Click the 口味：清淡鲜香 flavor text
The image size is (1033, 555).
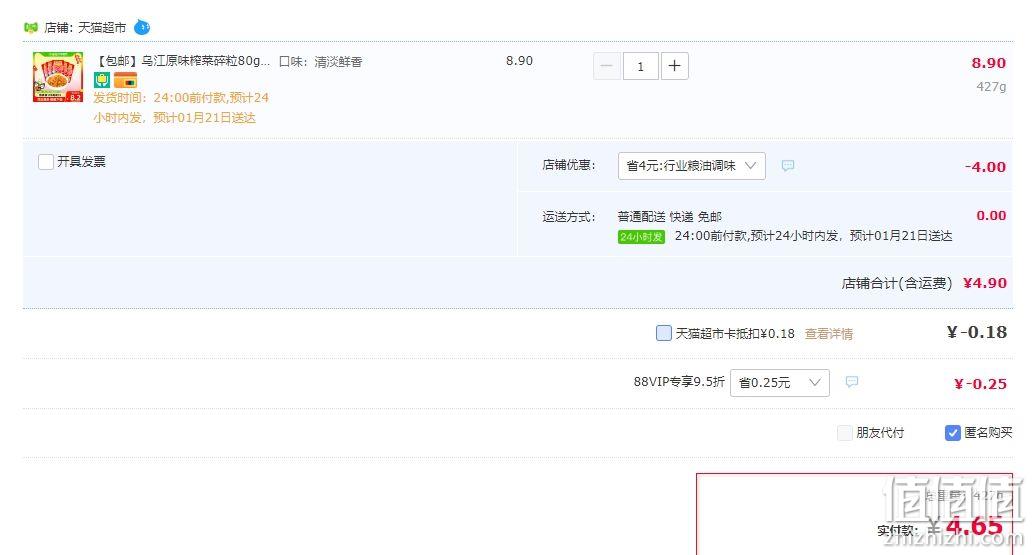(320, 62)
